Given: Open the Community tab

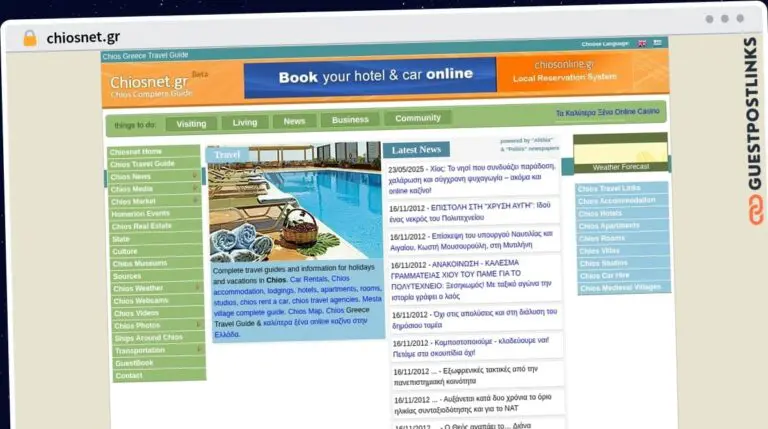Looking at the screenshot, I should point(418,118).
